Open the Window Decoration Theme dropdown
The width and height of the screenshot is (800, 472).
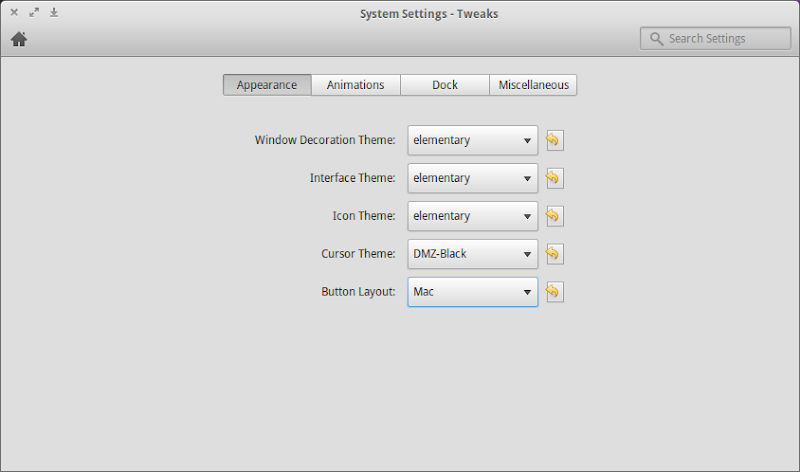(472, 140)
